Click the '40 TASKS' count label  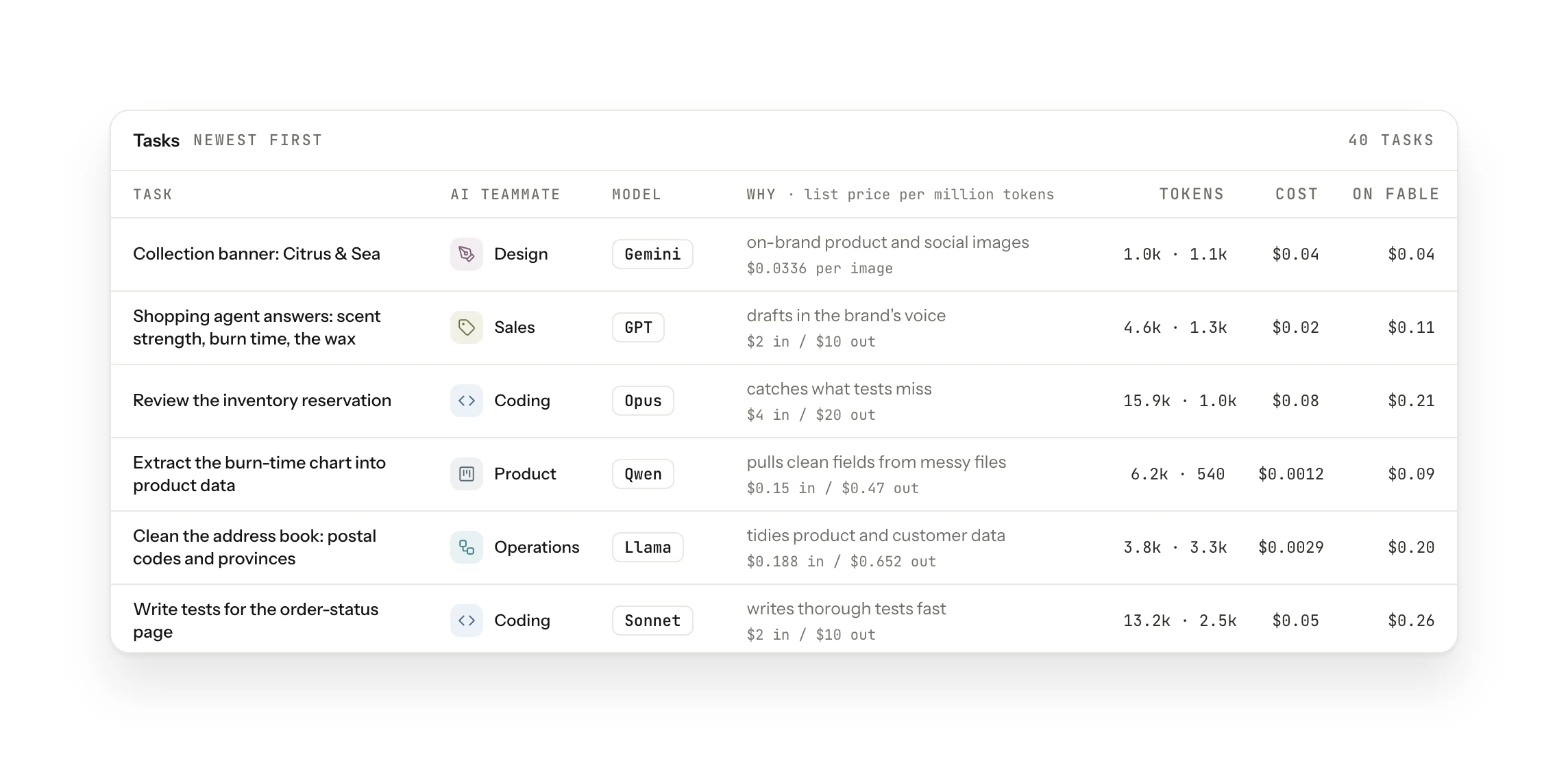click(x=1391, y=140)
